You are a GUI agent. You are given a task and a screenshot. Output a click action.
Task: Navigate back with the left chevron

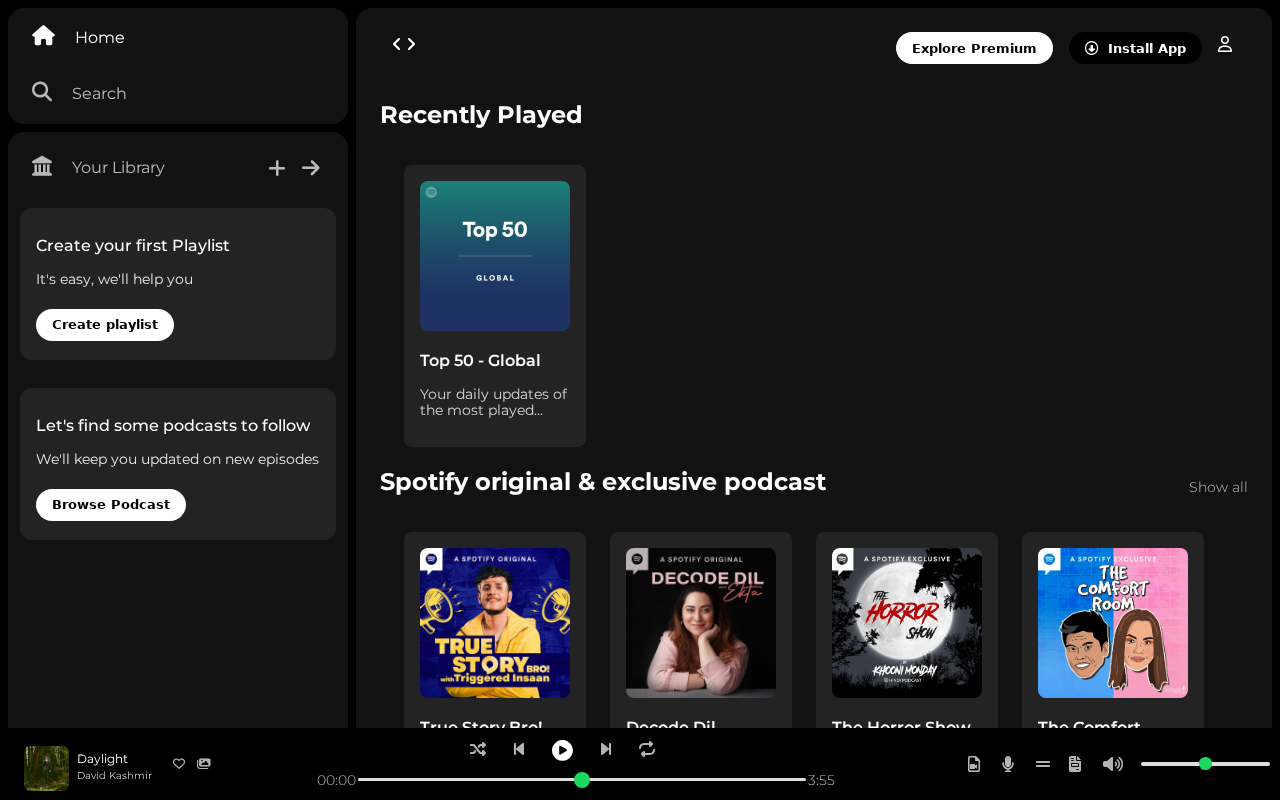coord(397,44)
